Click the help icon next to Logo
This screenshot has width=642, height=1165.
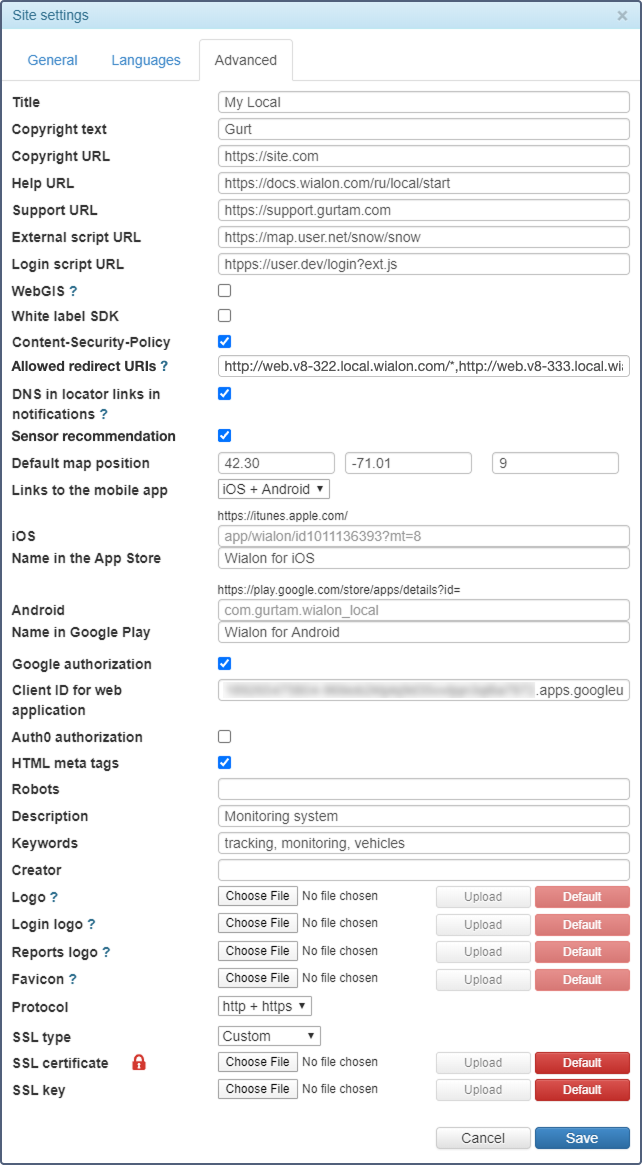click(54, 897)
